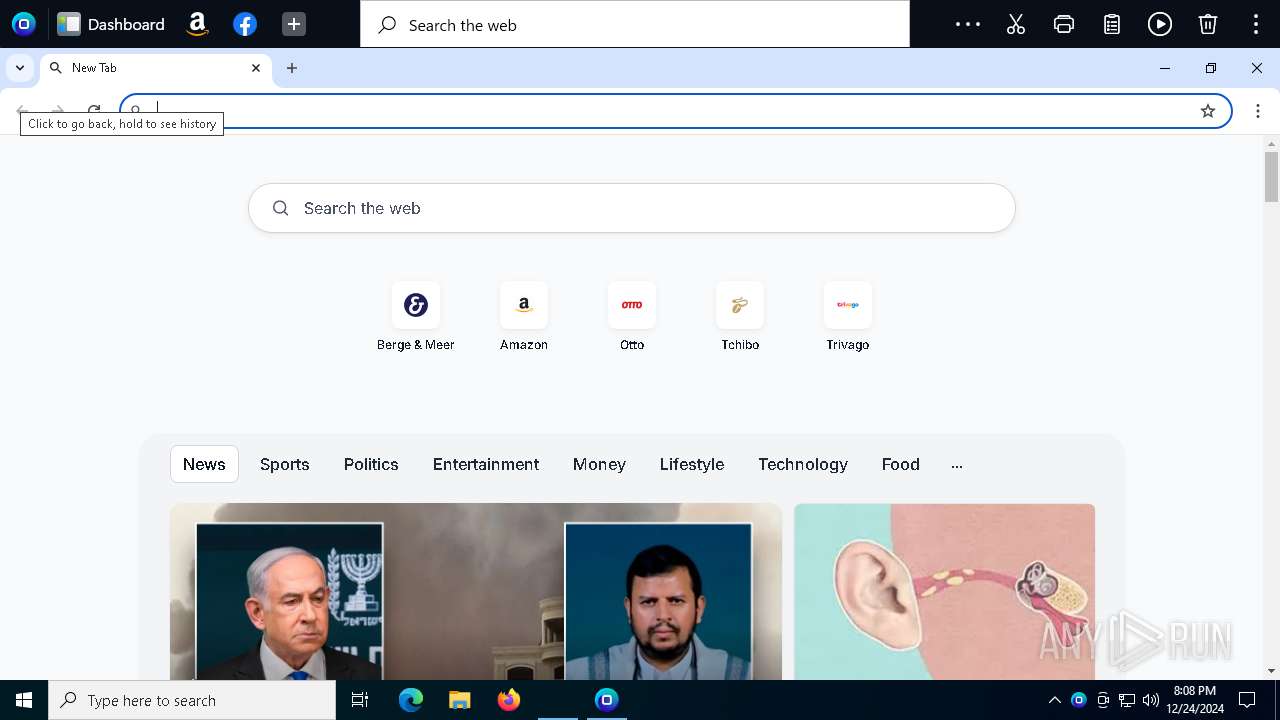Launch Firefox from the taskbar
The image size is (1280, 720).
pos(509,700)
